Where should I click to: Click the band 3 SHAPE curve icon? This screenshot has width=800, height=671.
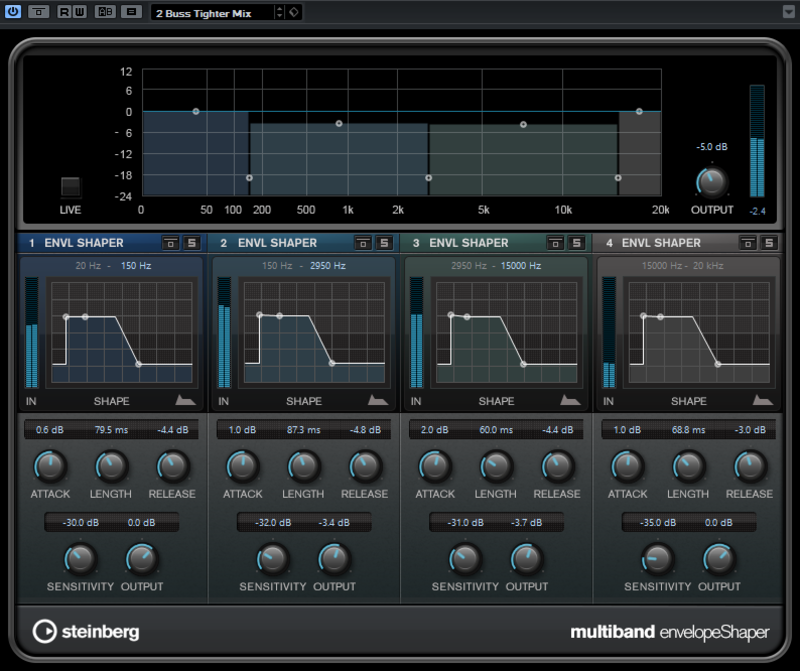(570, 400)
